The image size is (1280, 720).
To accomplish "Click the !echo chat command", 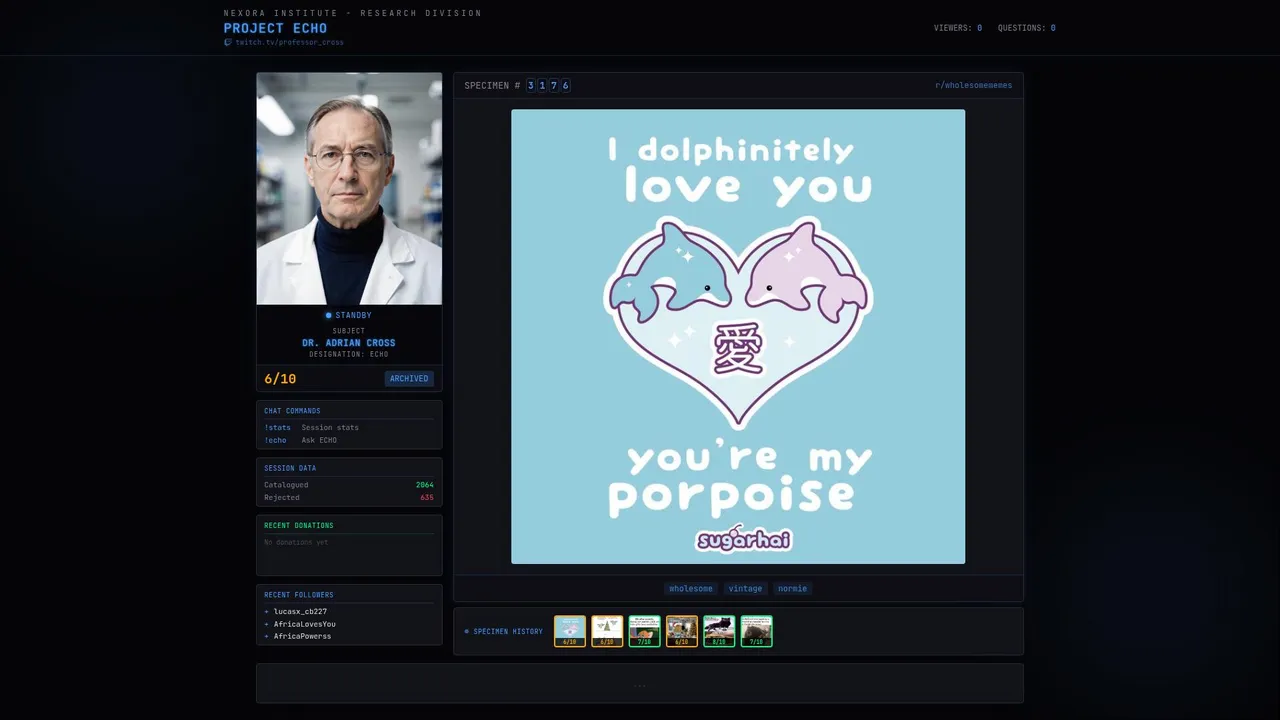I will (x=275, y=440).
